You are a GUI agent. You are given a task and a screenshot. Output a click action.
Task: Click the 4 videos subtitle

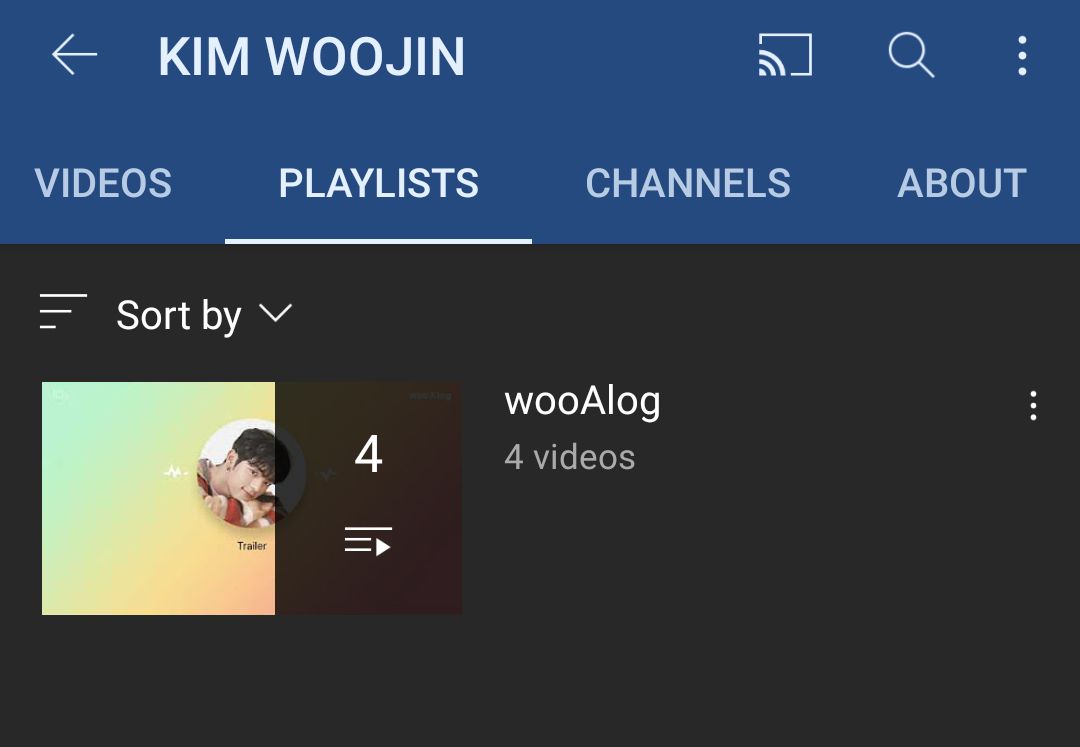pos(570,457)
